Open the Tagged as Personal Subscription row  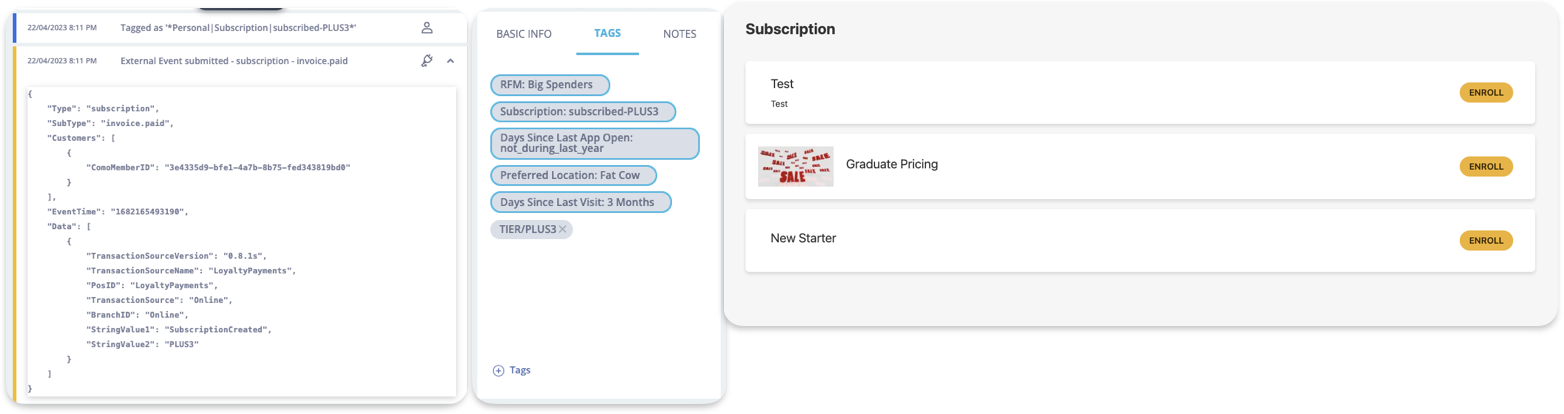(x=238, y=28)
